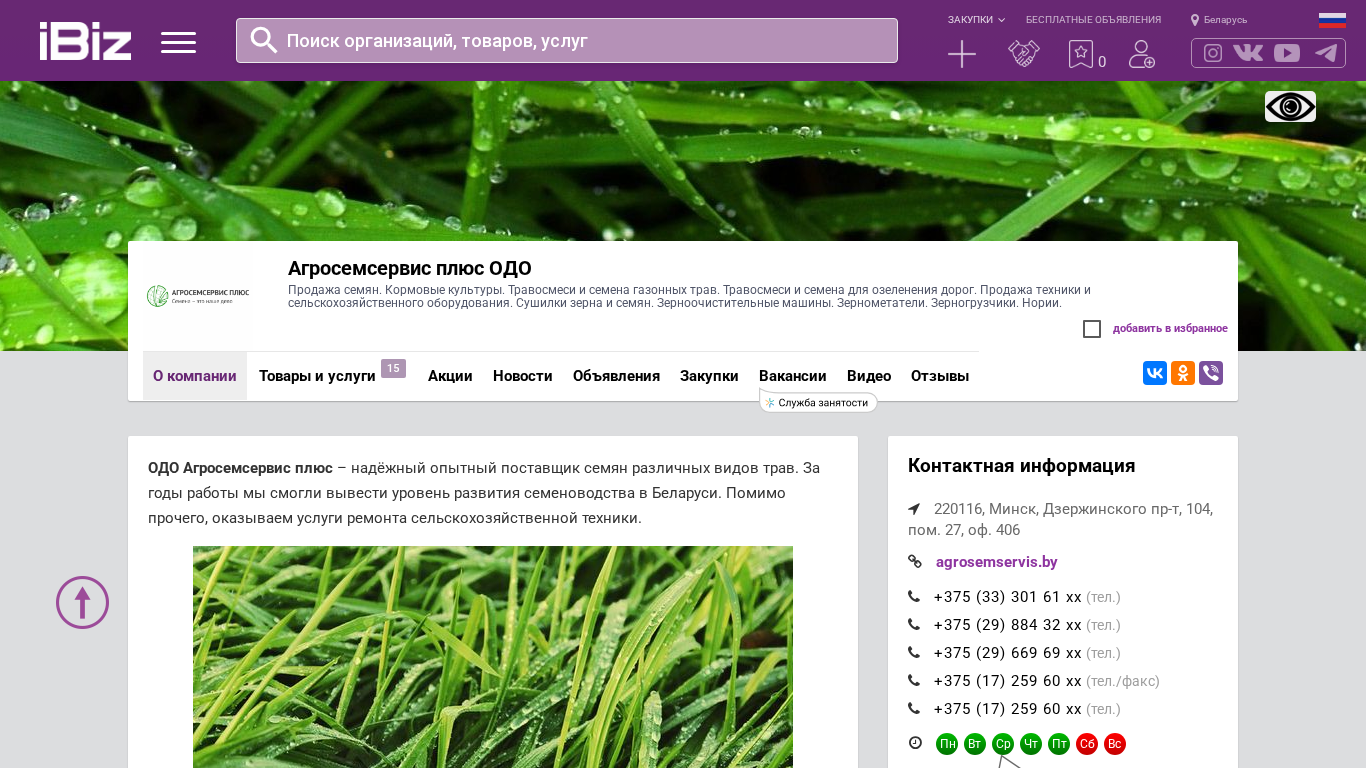The height and width of the screenshot is (768, 1366).
Task: Open the hamburger menu
Action: click(x=179, y=42)
